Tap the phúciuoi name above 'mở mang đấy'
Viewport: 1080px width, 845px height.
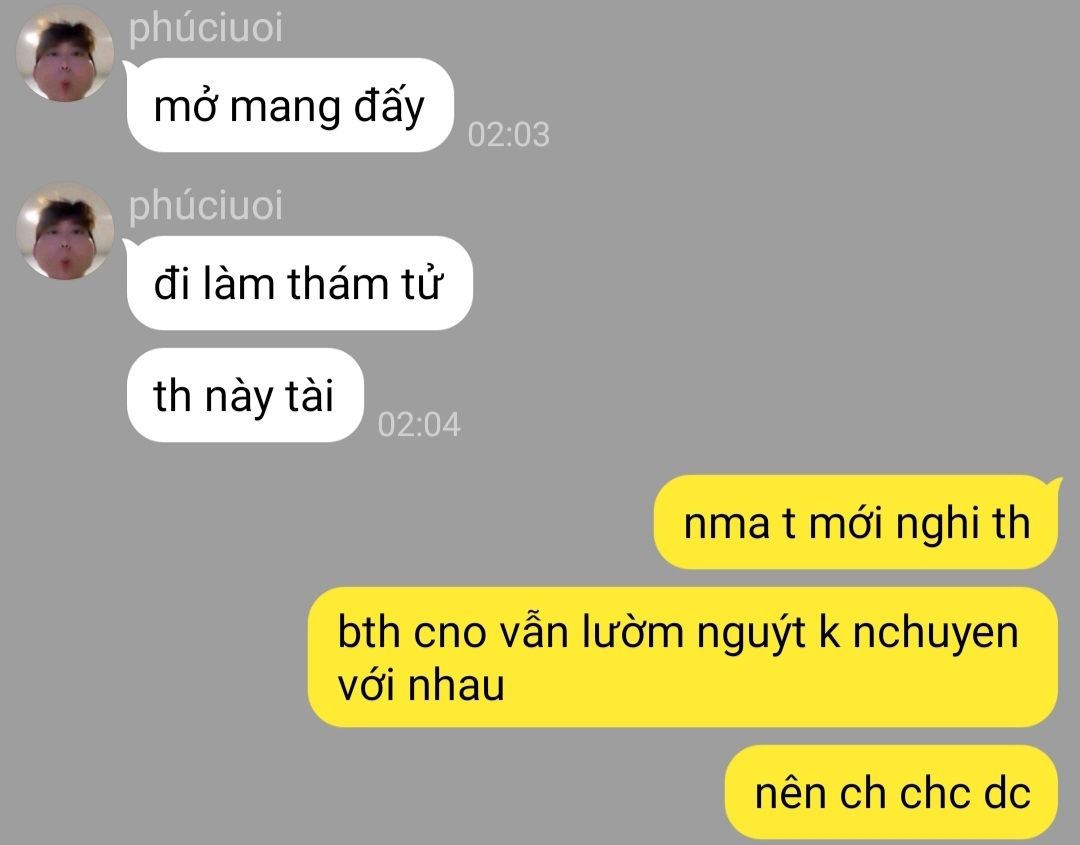205,29
